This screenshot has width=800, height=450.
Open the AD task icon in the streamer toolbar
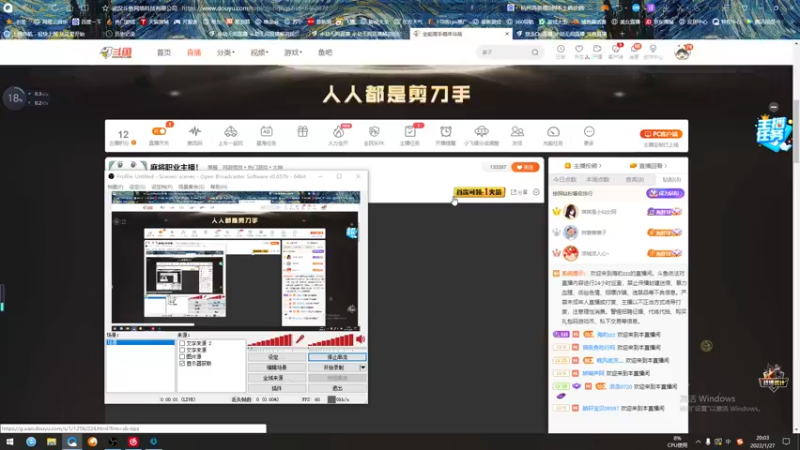point(266,132)
